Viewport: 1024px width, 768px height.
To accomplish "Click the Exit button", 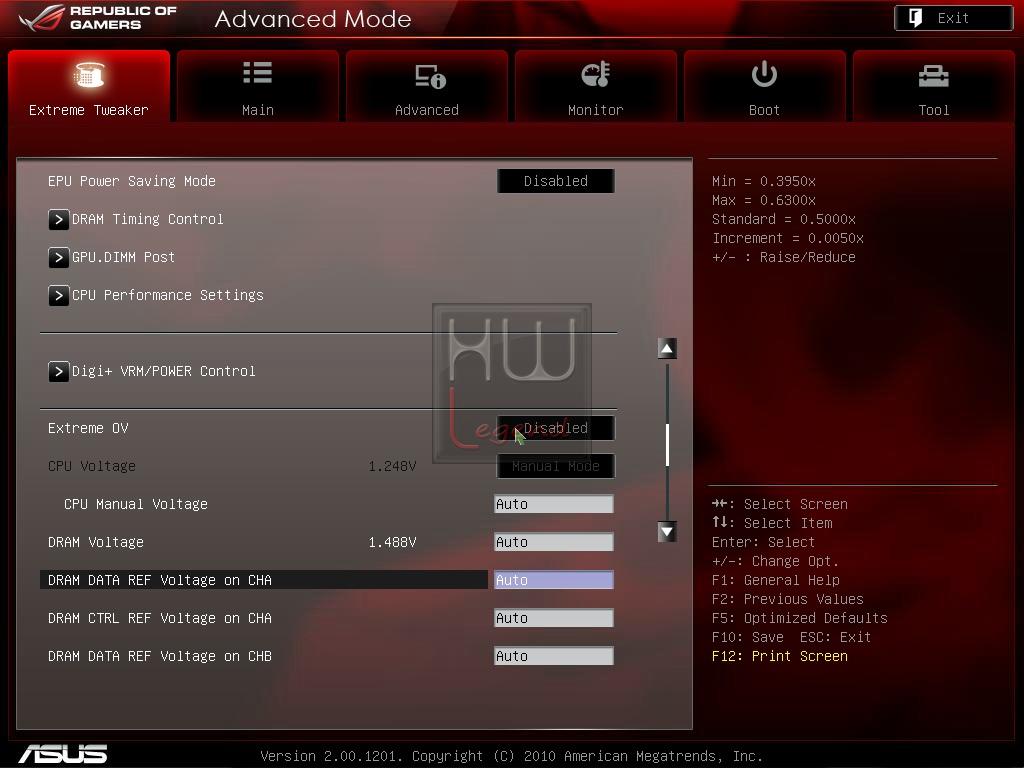I will (953, 18).
